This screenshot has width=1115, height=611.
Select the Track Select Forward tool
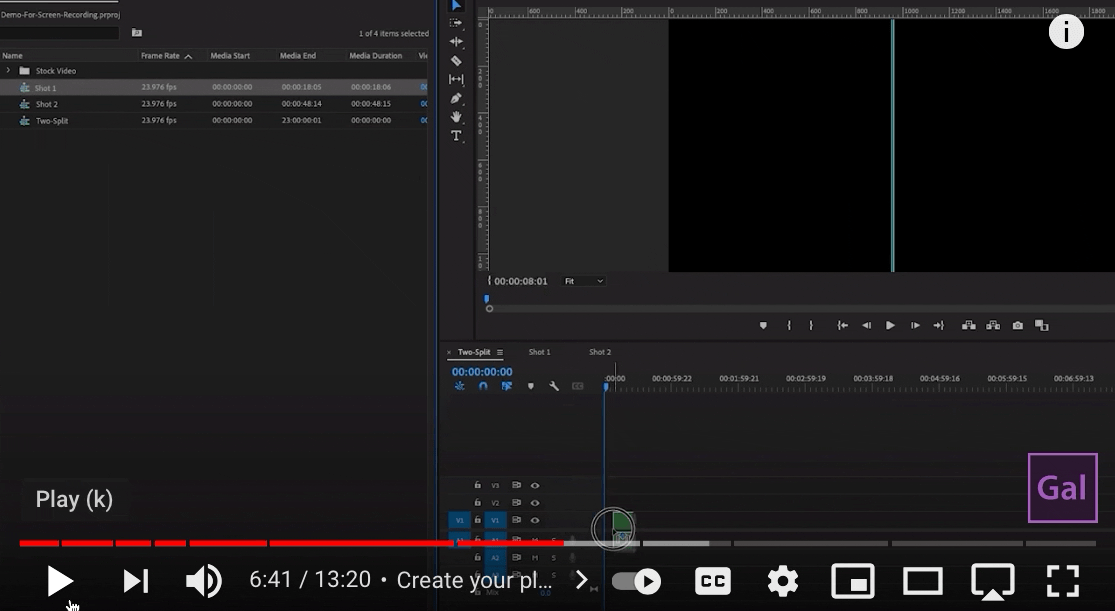click(457, 23)
